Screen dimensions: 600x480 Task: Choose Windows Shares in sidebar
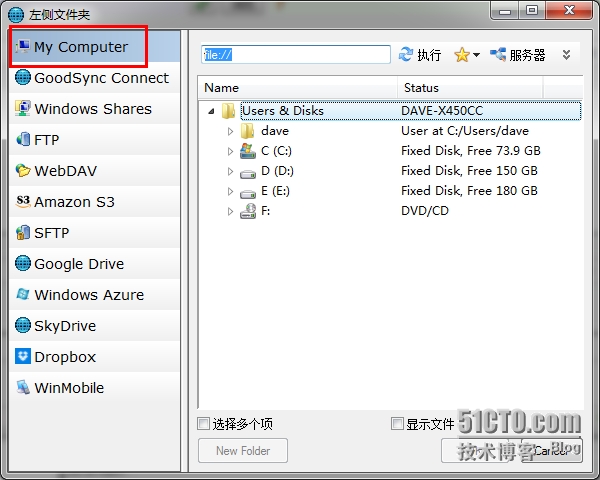click(95, 109)
